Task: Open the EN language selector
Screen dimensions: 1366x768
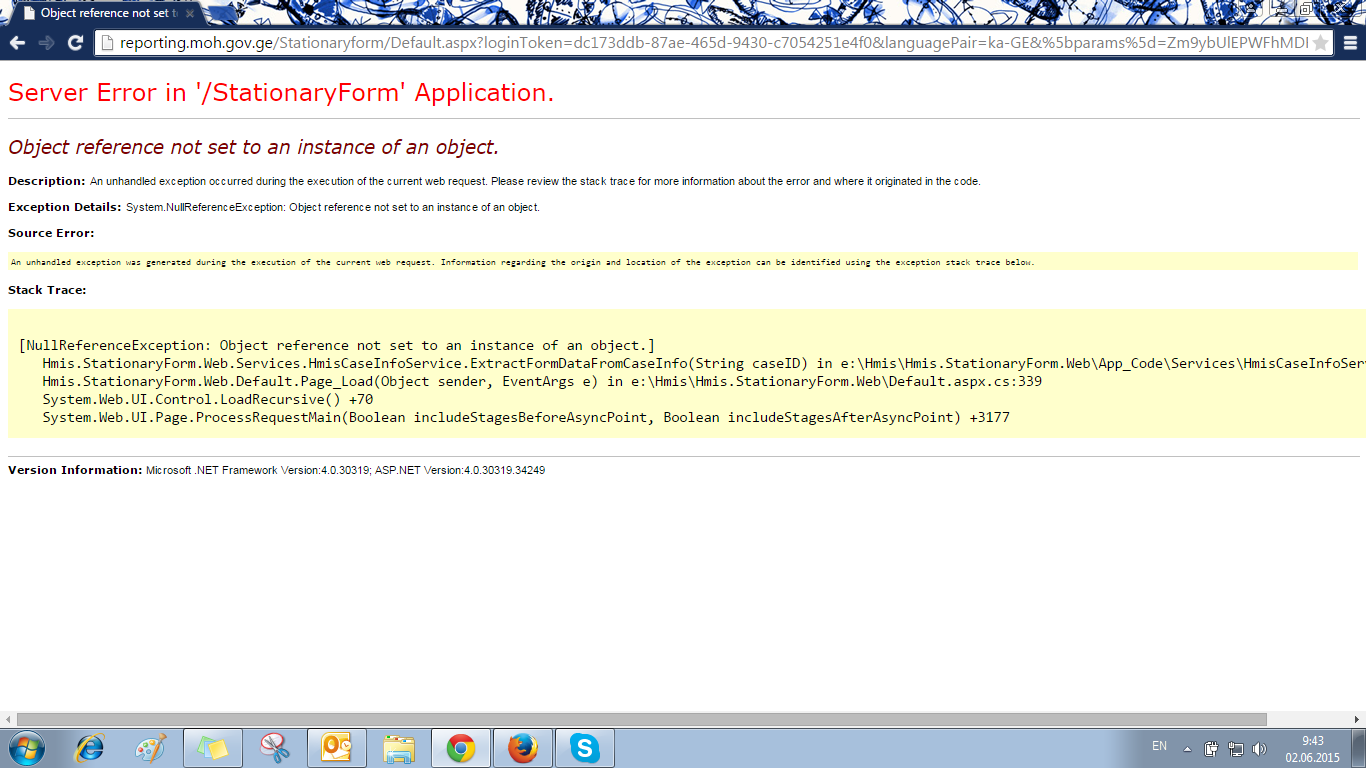Action: click(1159, 746)
